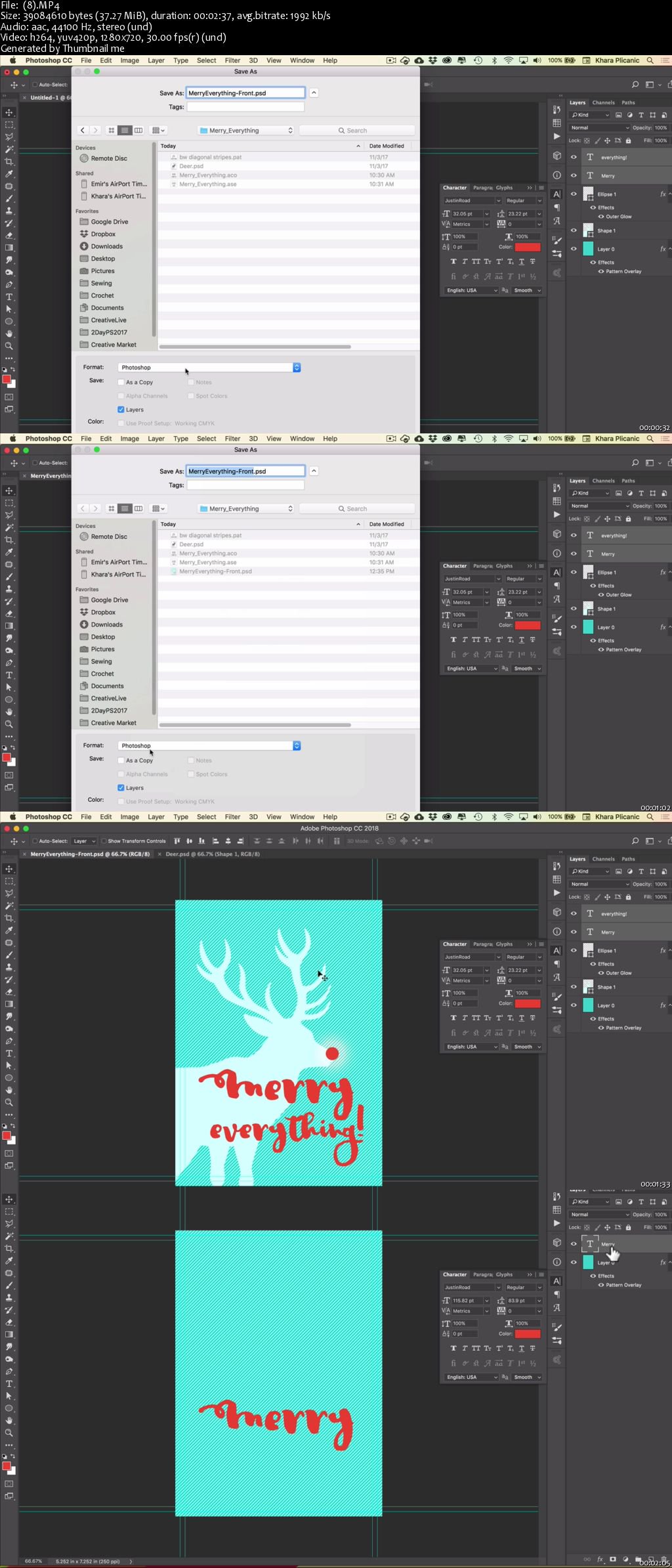Open File menu in frame stamped 00:00:32

[86, 60]
